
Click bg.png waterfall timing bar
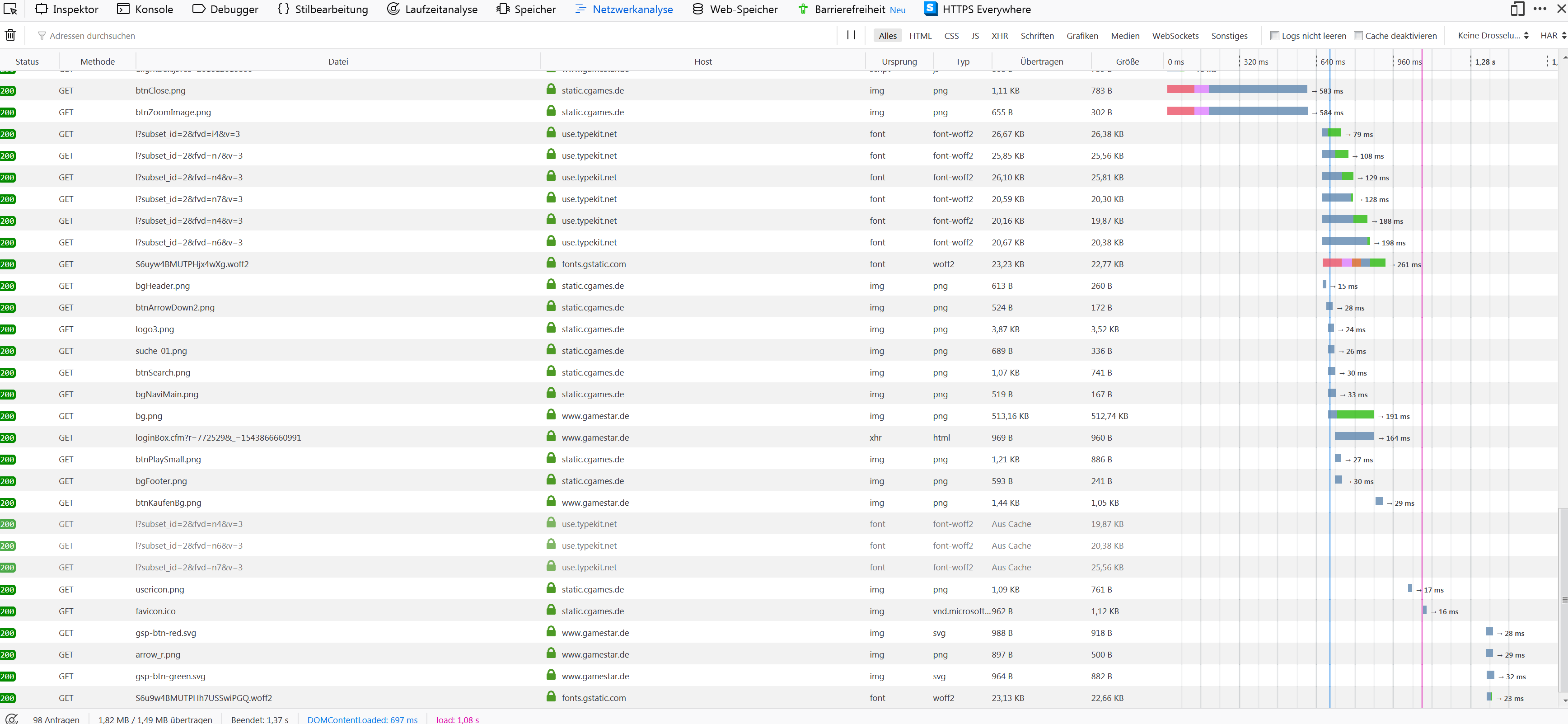pyautogui.click(x=1351, y=415)
